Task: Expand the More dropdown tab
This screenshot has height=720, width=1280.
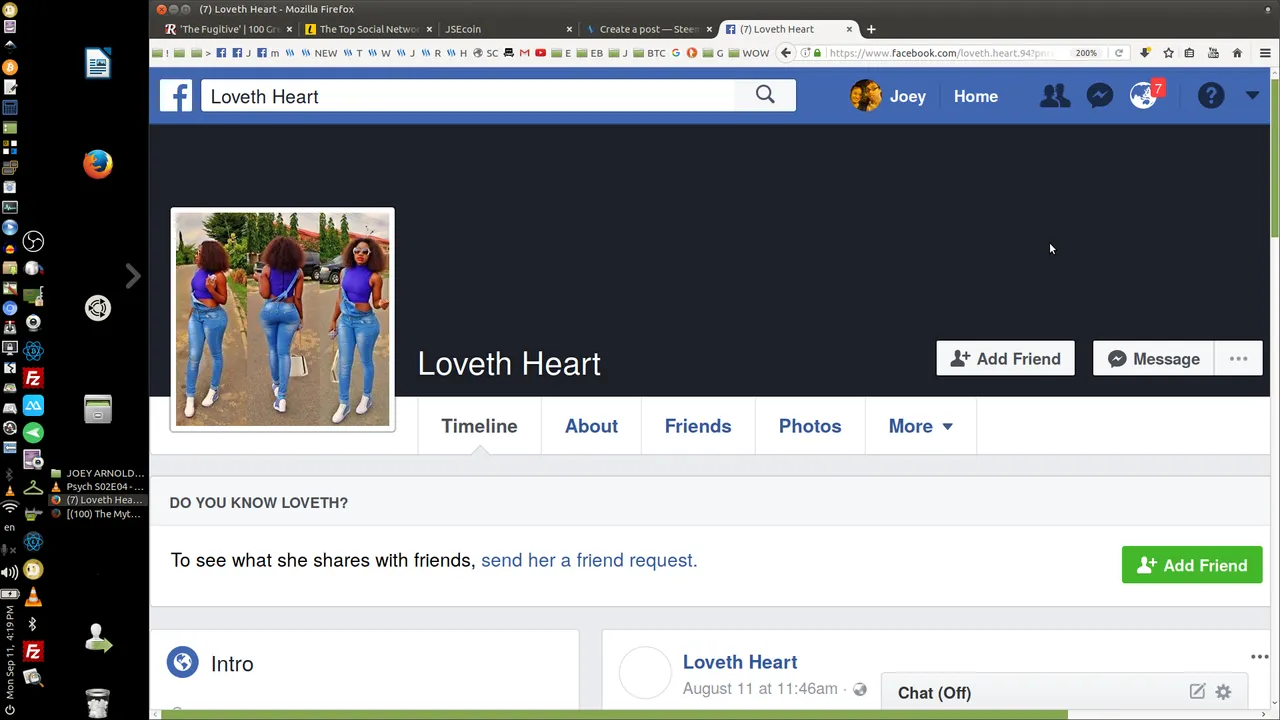Action: (x=921, y=426)
